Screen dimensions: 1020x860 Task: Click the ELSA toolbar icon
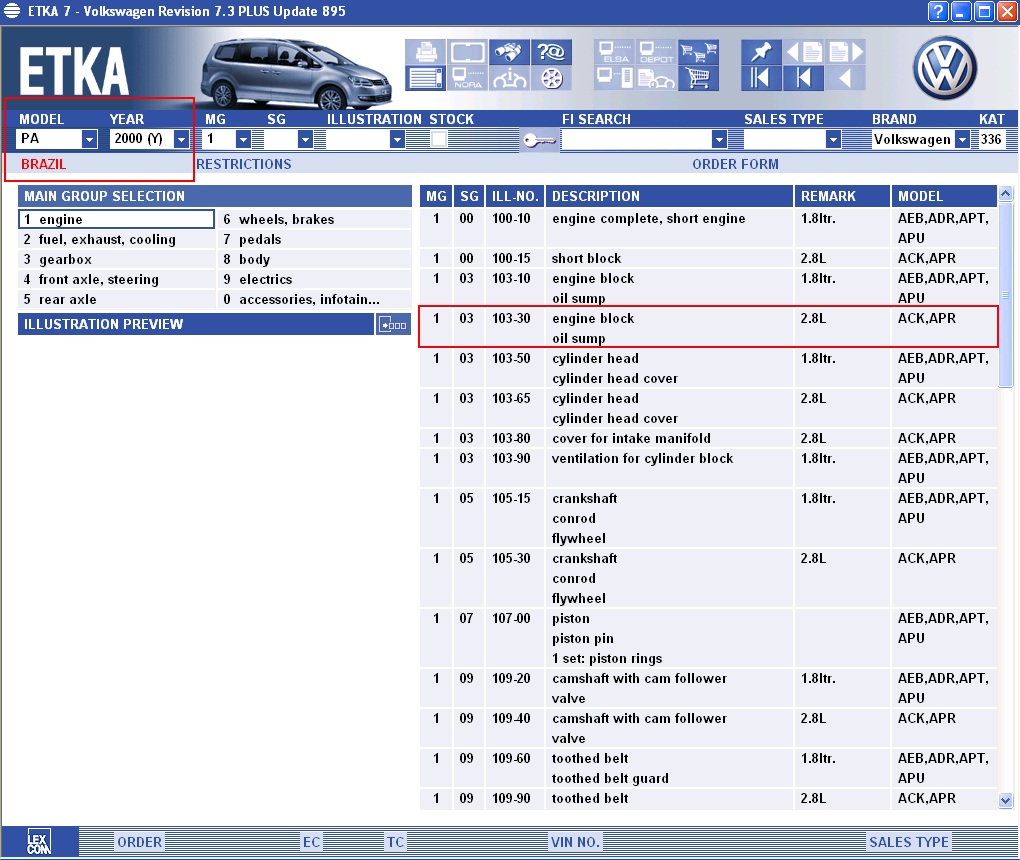point(613,51)
